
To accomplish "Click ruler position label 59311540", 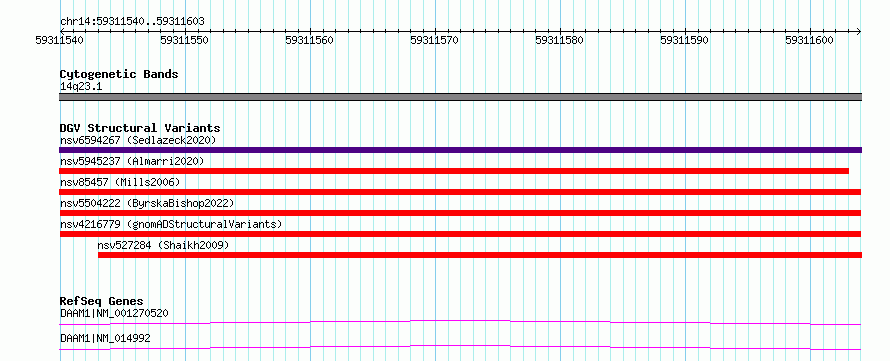I will coord(59,40).
